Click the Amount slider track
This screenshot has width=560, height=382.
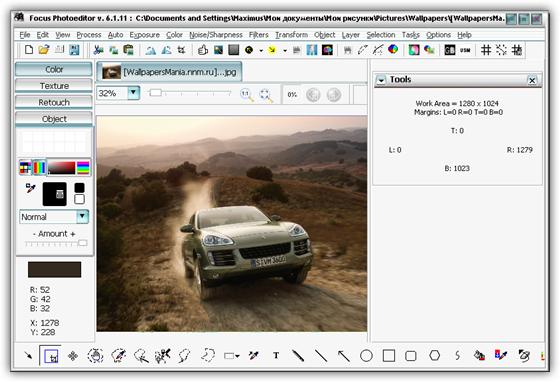click(x=56, y=243)
